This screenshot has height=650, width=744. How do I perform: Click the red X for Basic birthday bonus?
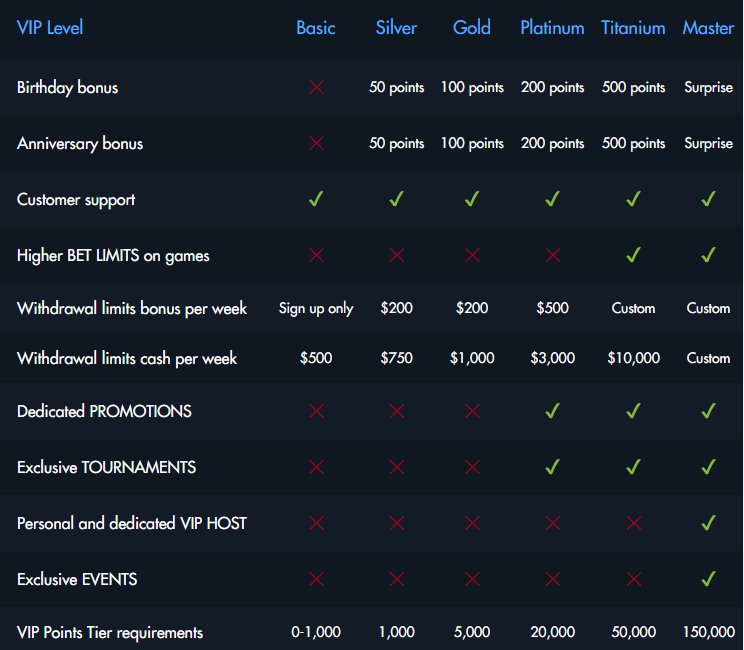tap(316, 88)
